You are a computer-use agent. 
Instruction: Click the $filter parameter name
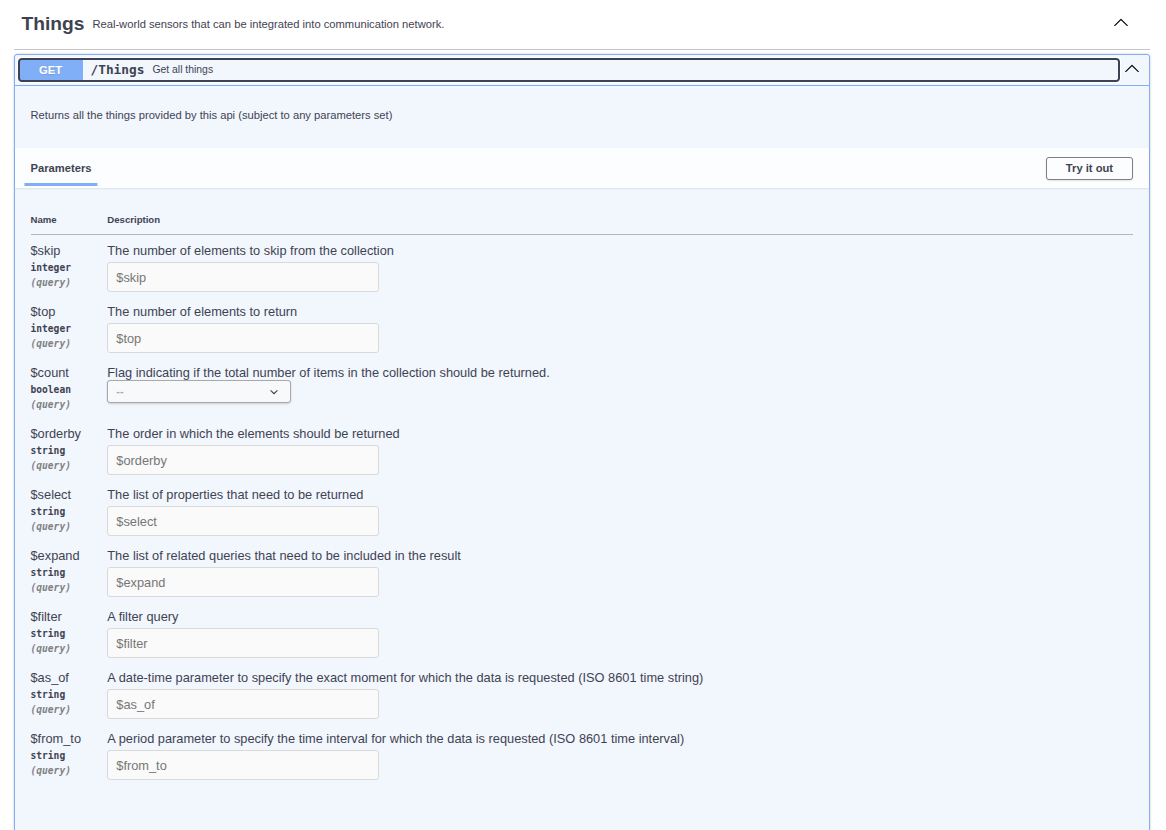[x=46, y=617]
